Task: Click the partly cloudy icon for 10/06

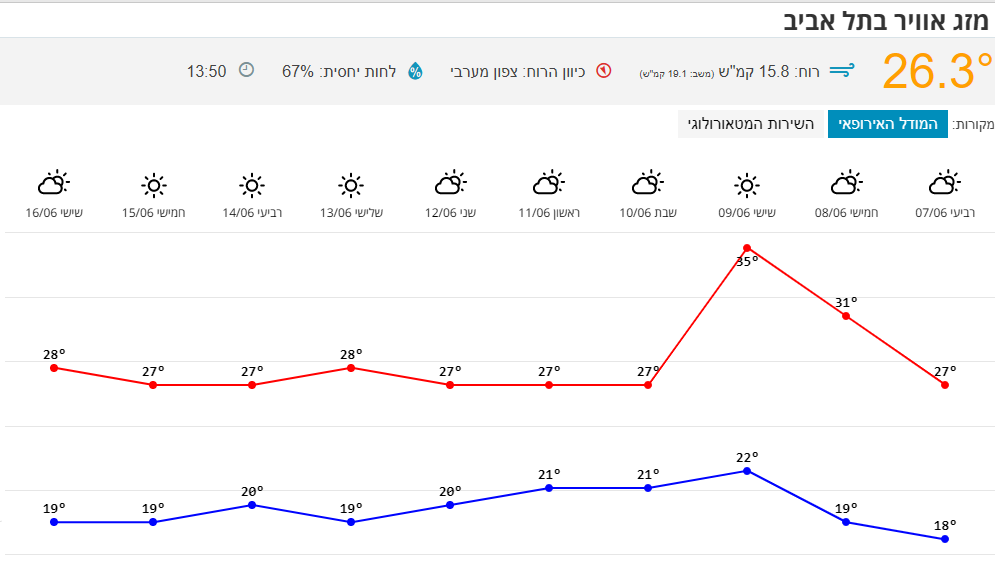Action: pyautogui.click(x=648, y=184)
